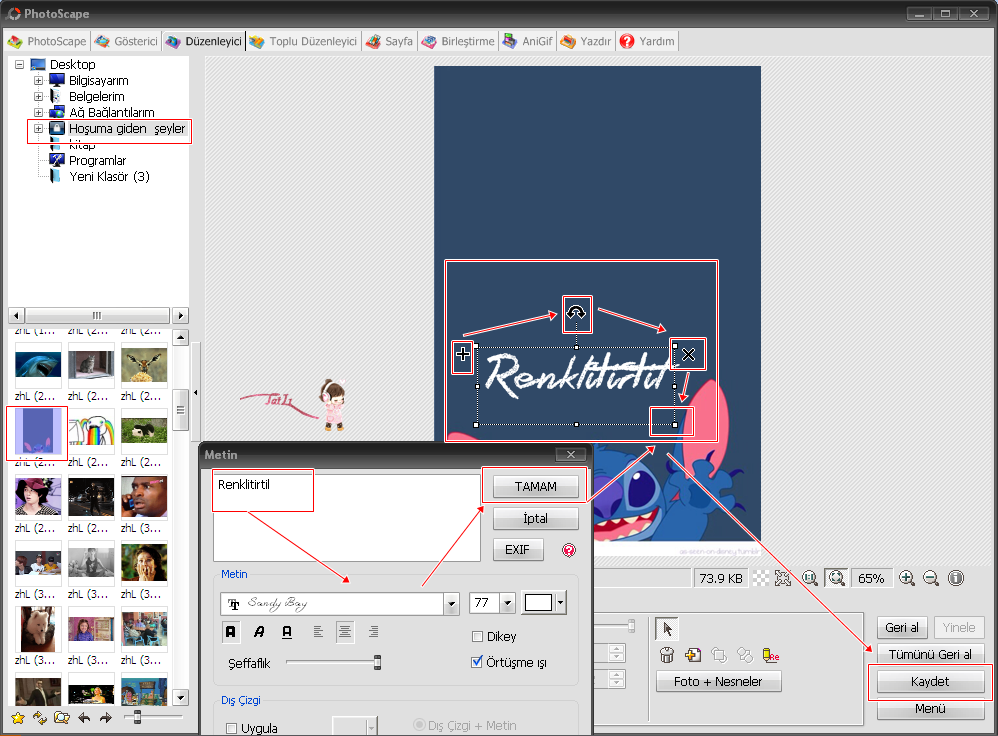Open the Toplu Düzenleyici tab
The width and height of the screenshot is (998, 736).
click(304, 41)
